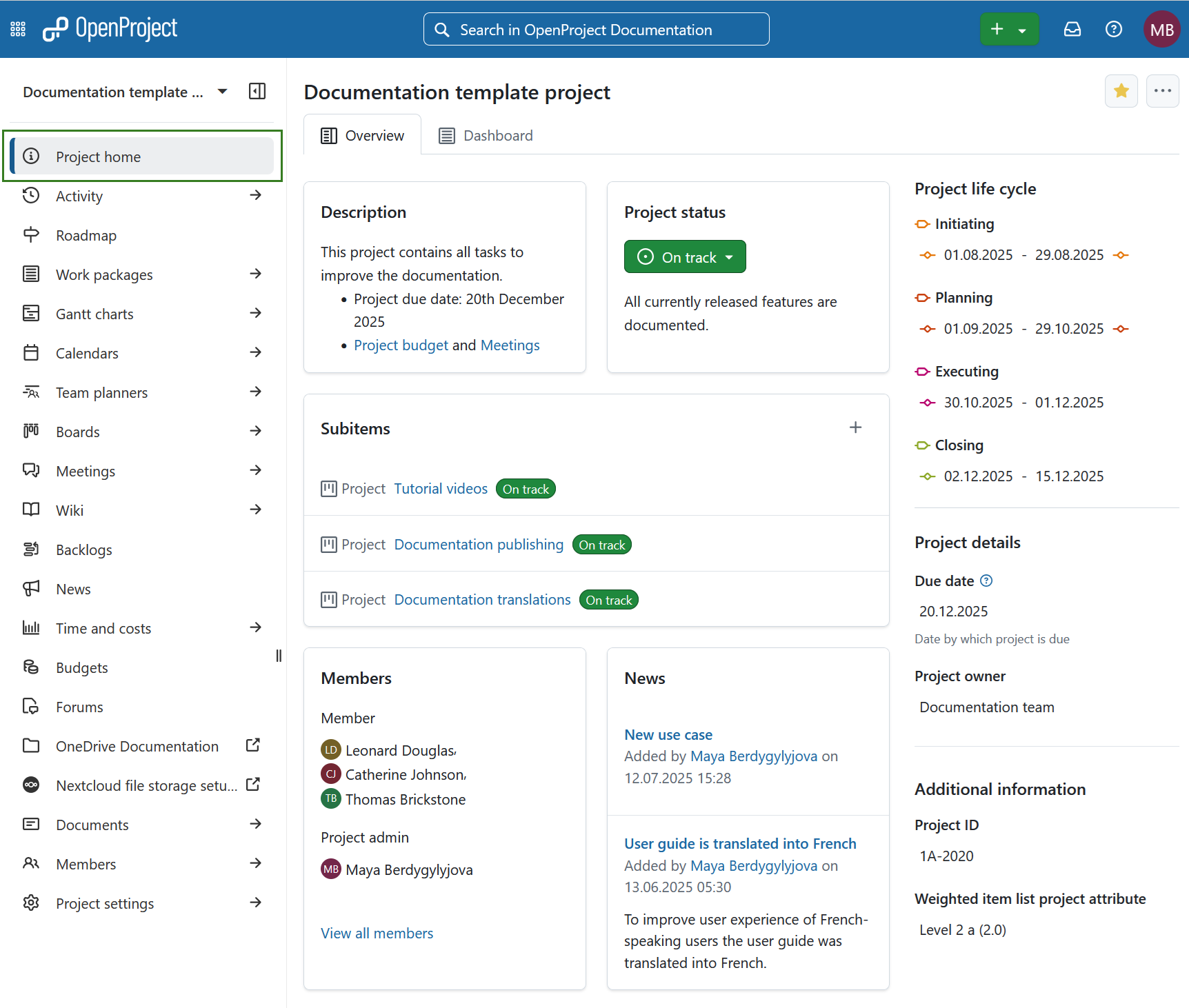
Task: Open the New use case news article
Action: click(x=668, y=734)
